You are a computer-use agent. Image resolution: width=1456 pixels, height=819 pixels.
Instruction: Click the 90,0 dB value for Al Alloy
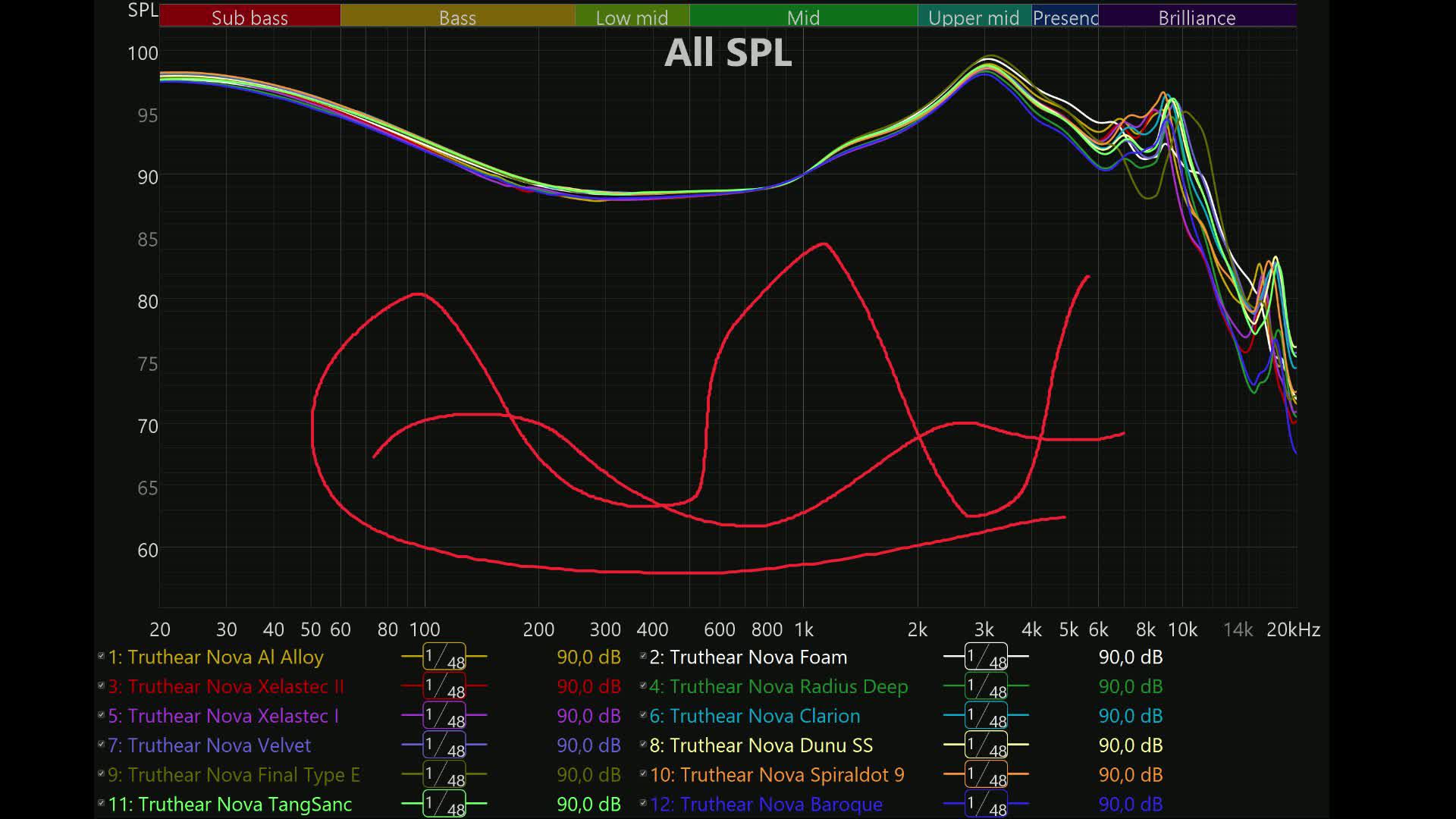coord(588,657)
